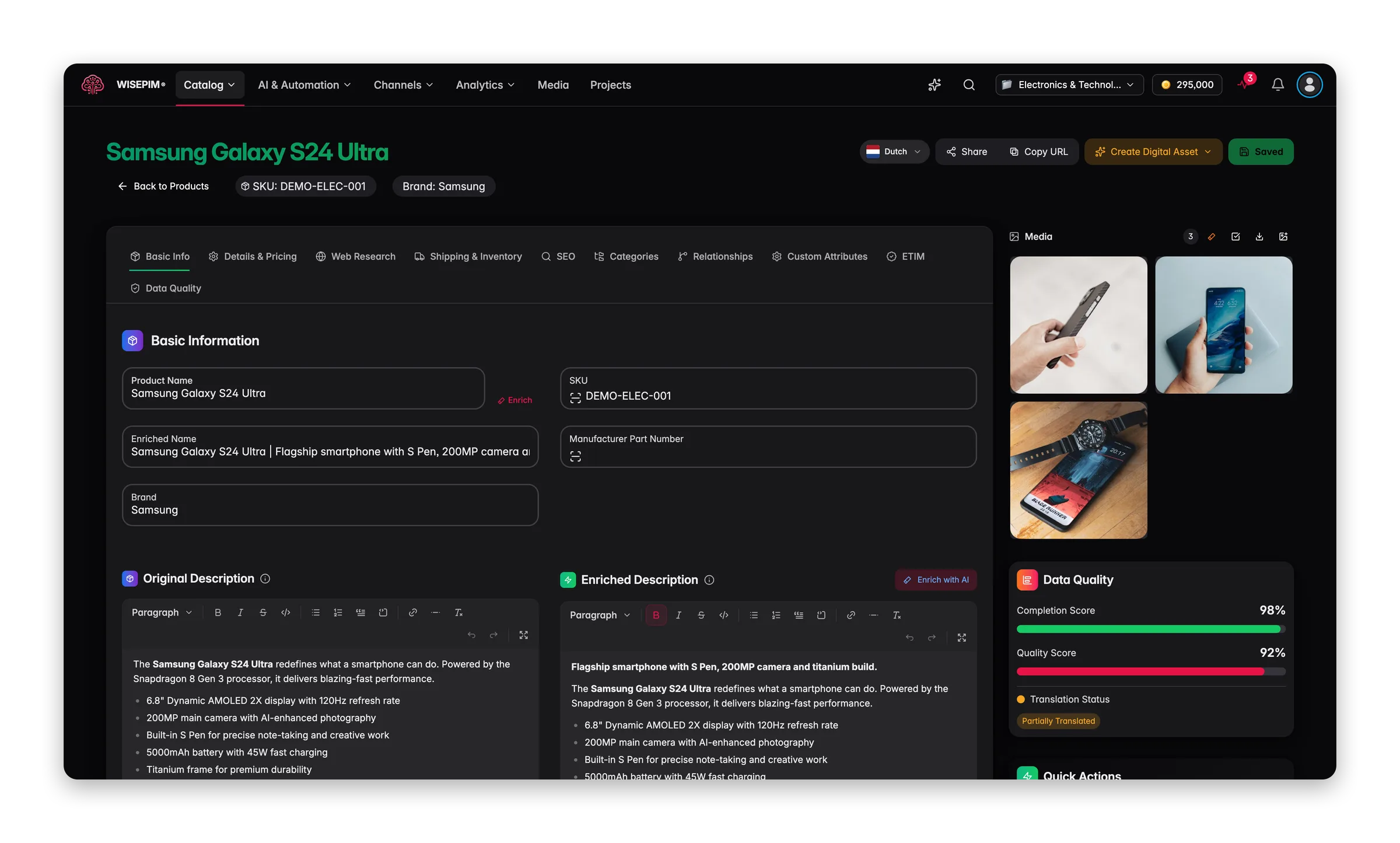Open the notifications bell

[1278, 85]
